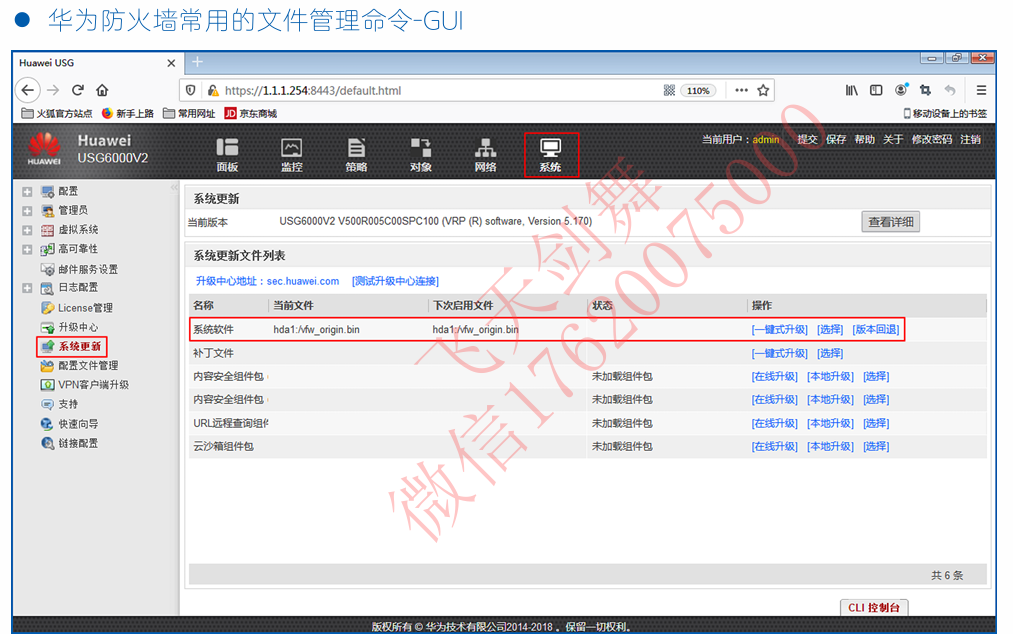Expand the 虚拟系统 tree node
This screenshot has height=634, width=1013.
tap(27, 231)
